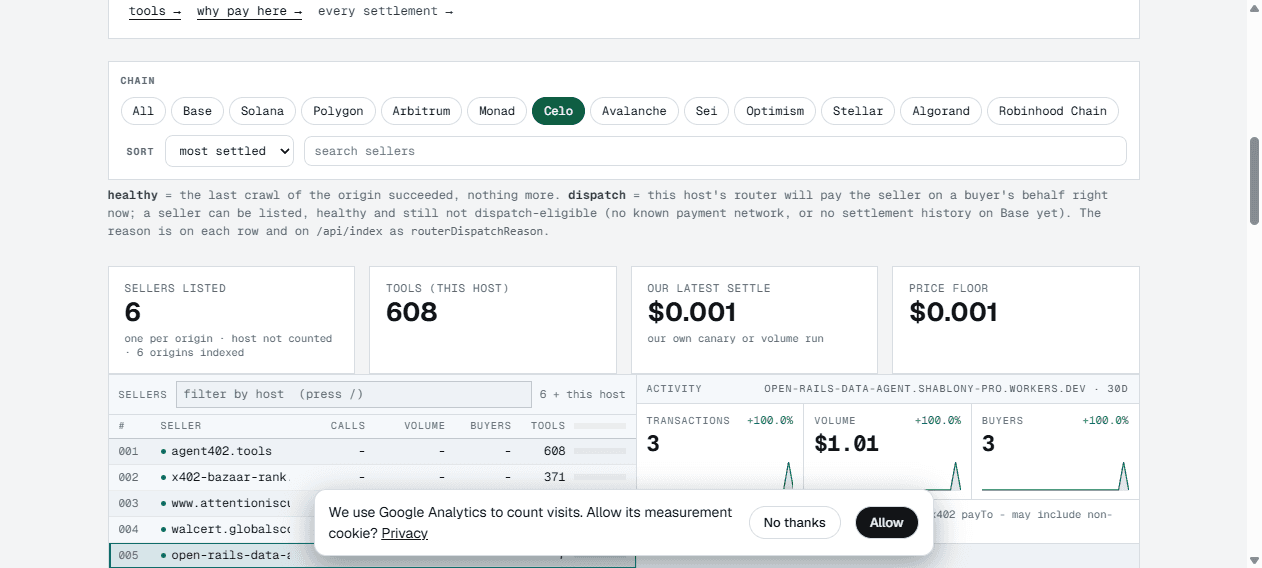Click the TOOLS (THIS HOST) stat card
Image resolution: width=1262 pixels, height=568 pixels.
point(493,320)
